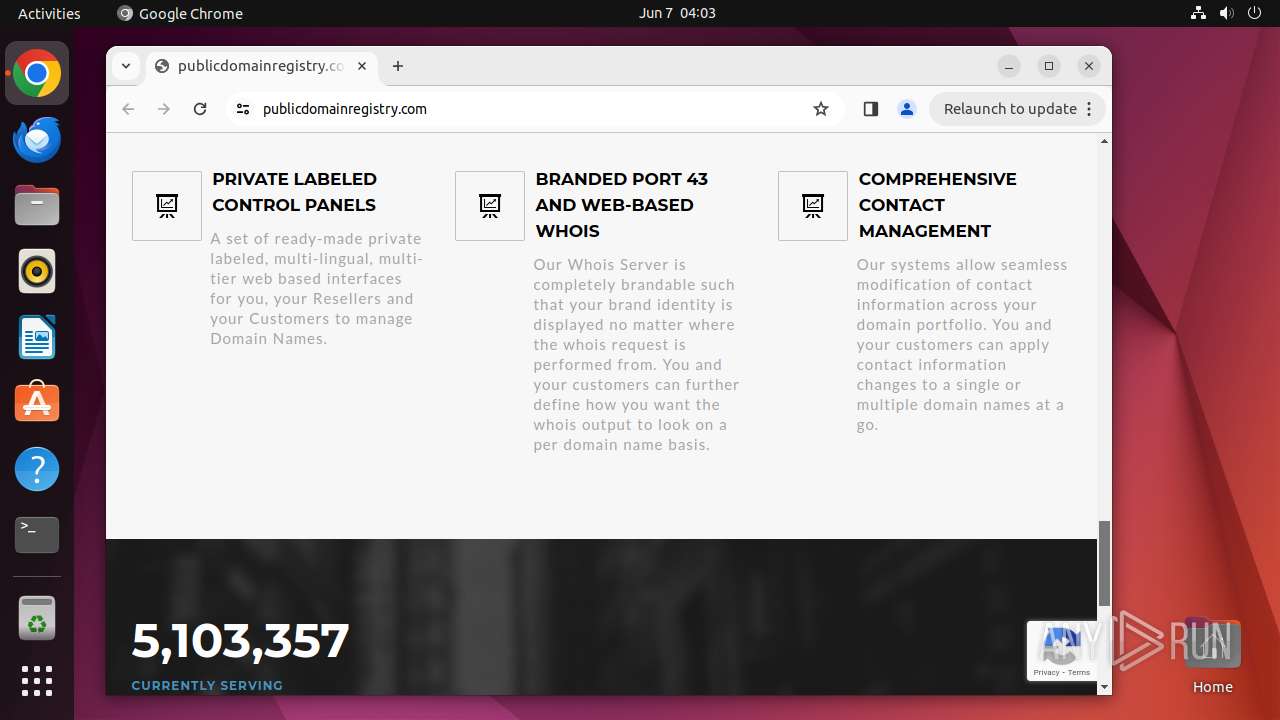This screenshot has width=1280, height=720.
Task: Open volume icon in system tray
Action: [1227, 13]
